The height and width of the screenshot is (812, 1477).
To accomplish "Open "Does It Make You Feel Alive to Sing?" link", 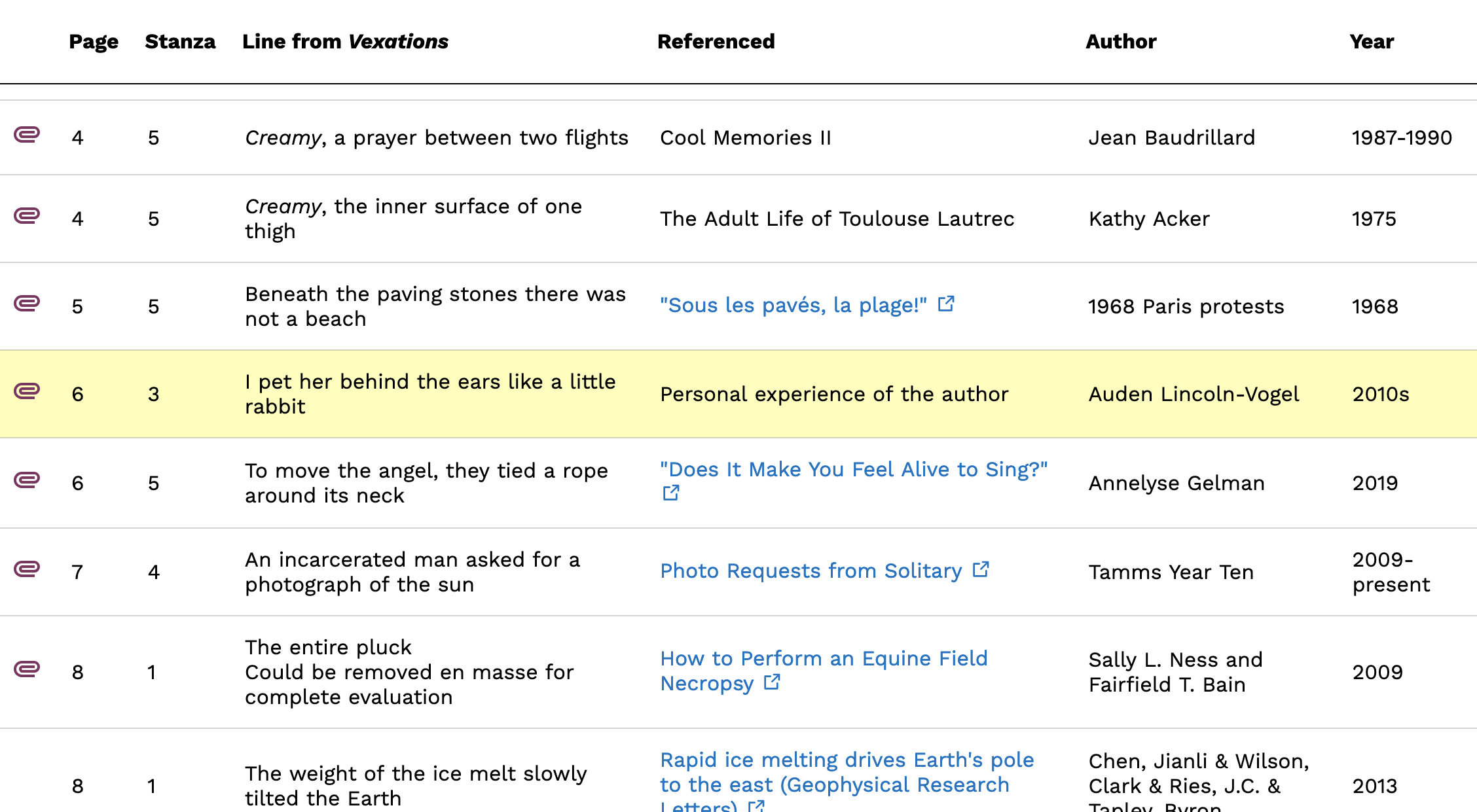I will (x=853, y=470).
